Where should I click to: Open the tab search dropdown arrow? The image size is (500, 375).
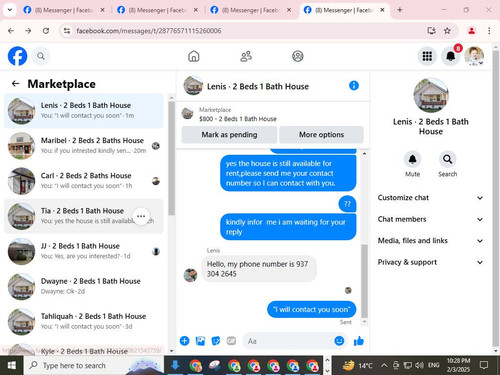10,10
